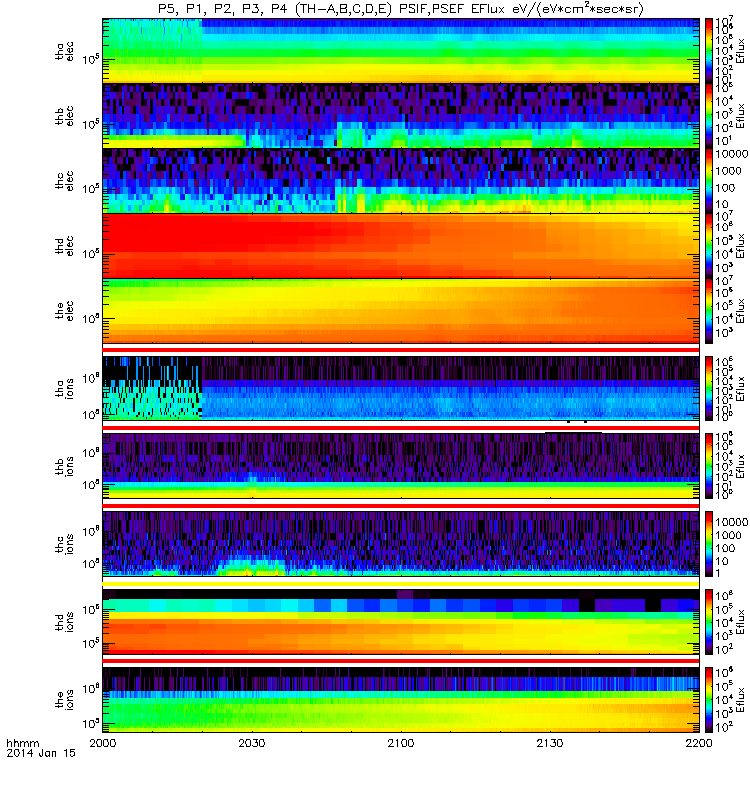The image size is (750, 800).
Task: Click inside the the elec spectrogram panel
Action: [401, 311]
